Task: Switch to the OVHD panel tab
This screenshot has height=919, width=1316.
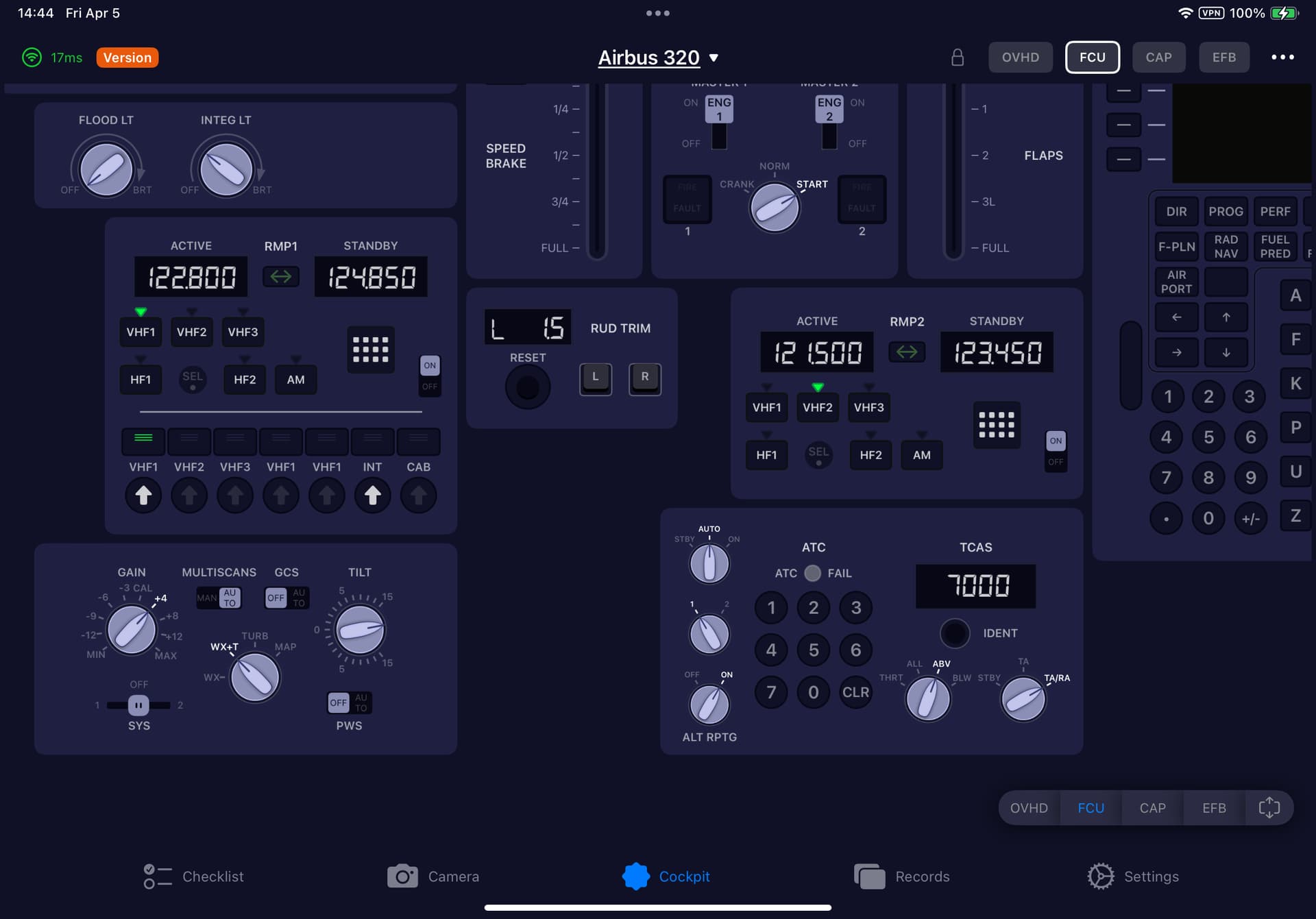Action: pyautogui.click(x=1020, y=58)
